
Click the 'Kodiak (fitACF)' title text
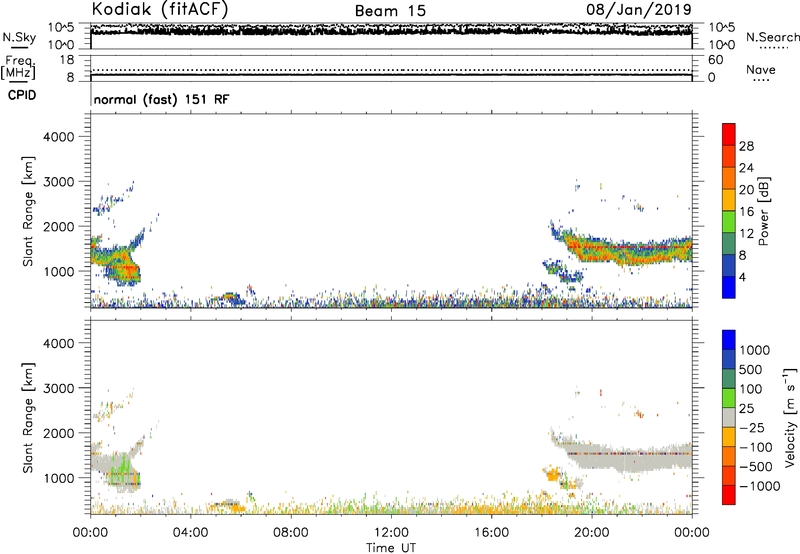point(160,9)
